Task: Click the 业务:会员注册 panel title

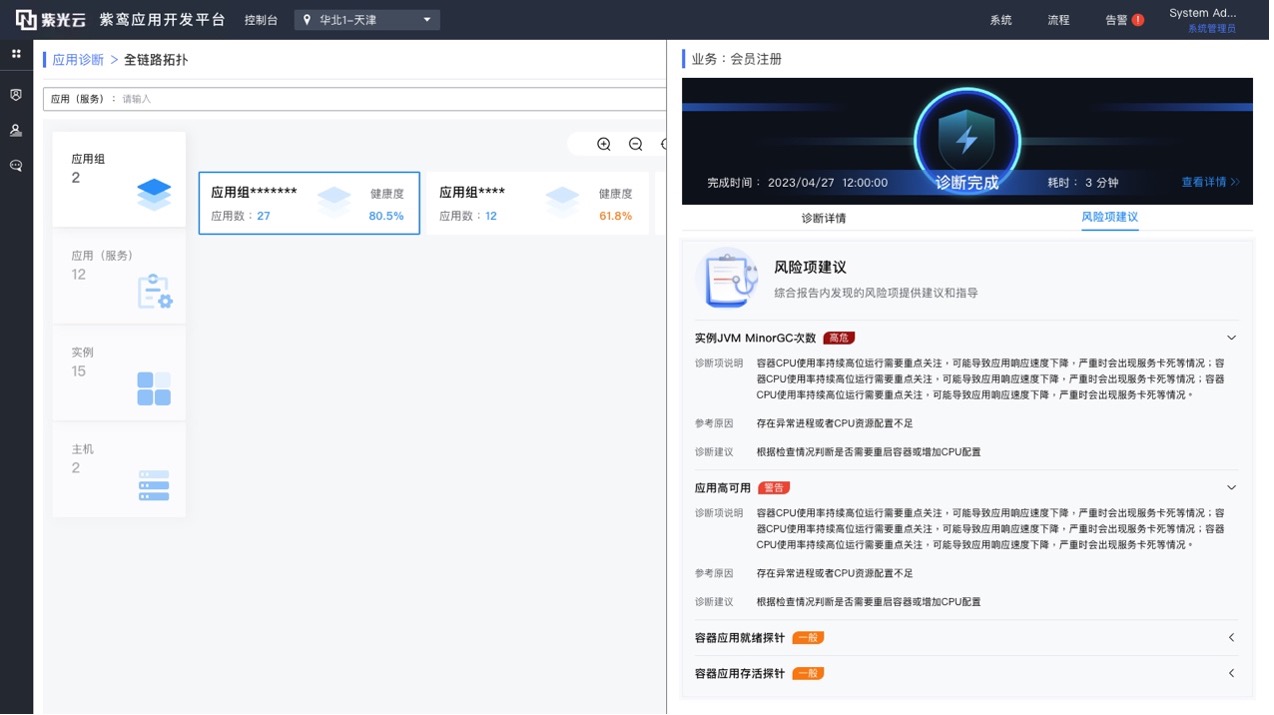Action: (740, 59)
